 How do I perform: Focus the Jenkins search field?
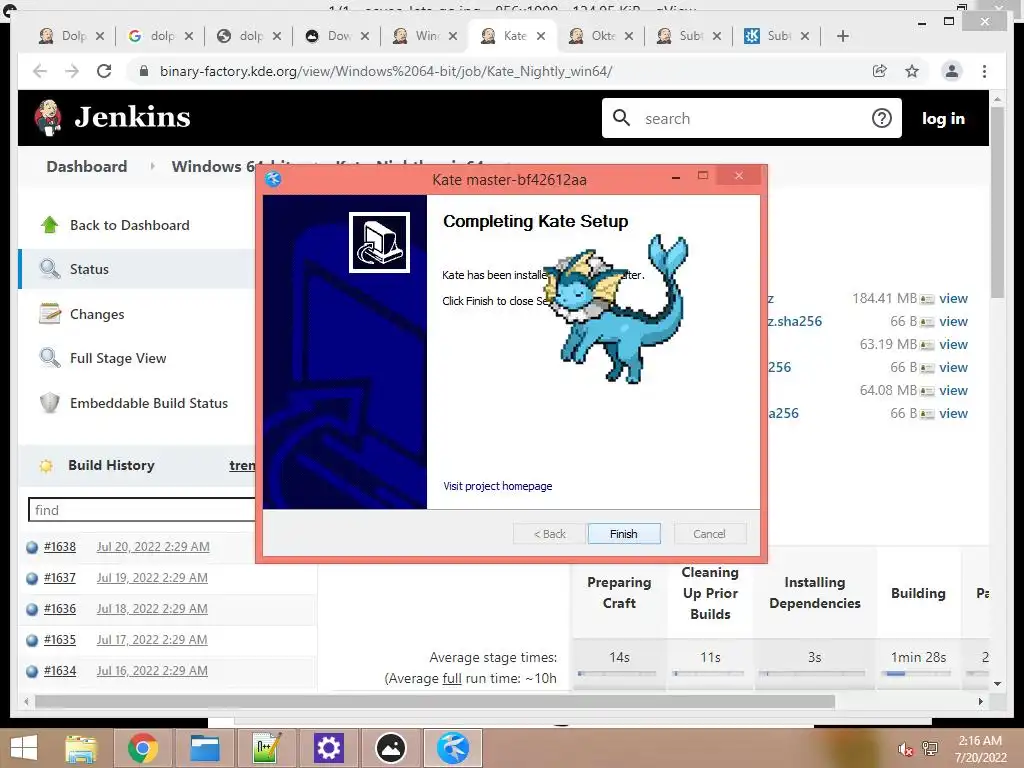[x=751, y=118]
